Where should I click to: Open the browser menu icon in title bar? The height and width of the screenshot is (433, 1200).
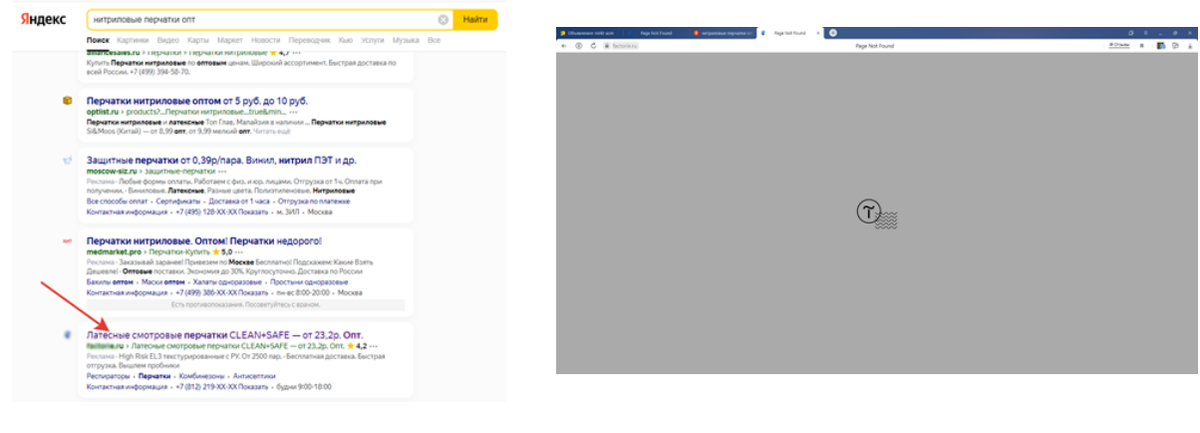[x=1146, y=33]
